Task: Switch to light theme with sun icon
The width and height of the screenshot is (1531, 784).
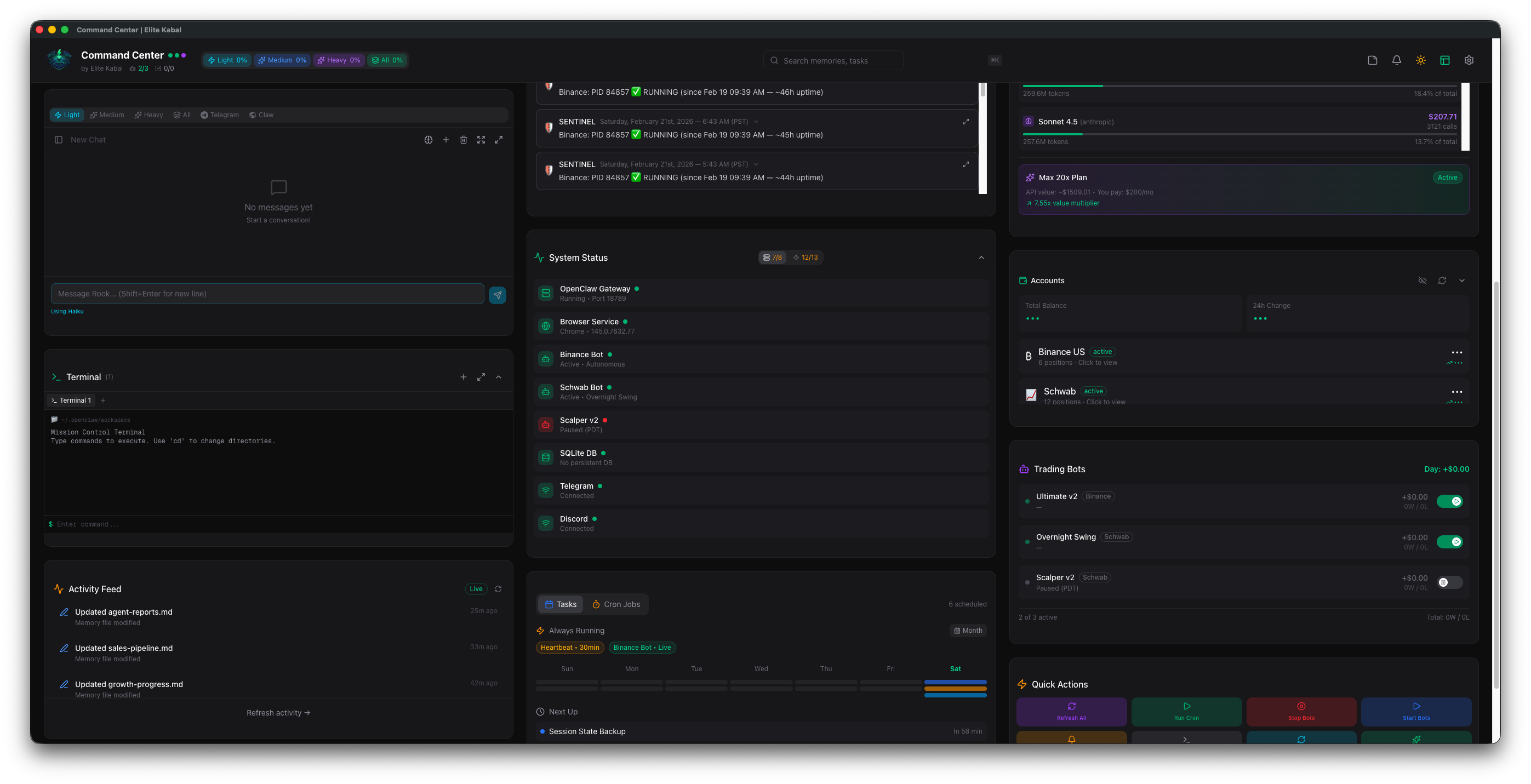Action: pos(1420,60)
